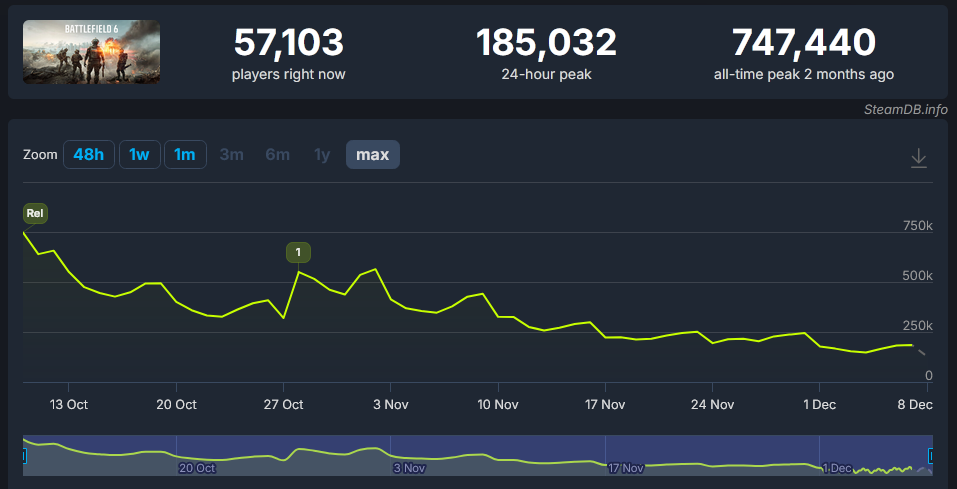957x489 pixels.
Task: Click the 750k y-axis label
Action: 918,226
